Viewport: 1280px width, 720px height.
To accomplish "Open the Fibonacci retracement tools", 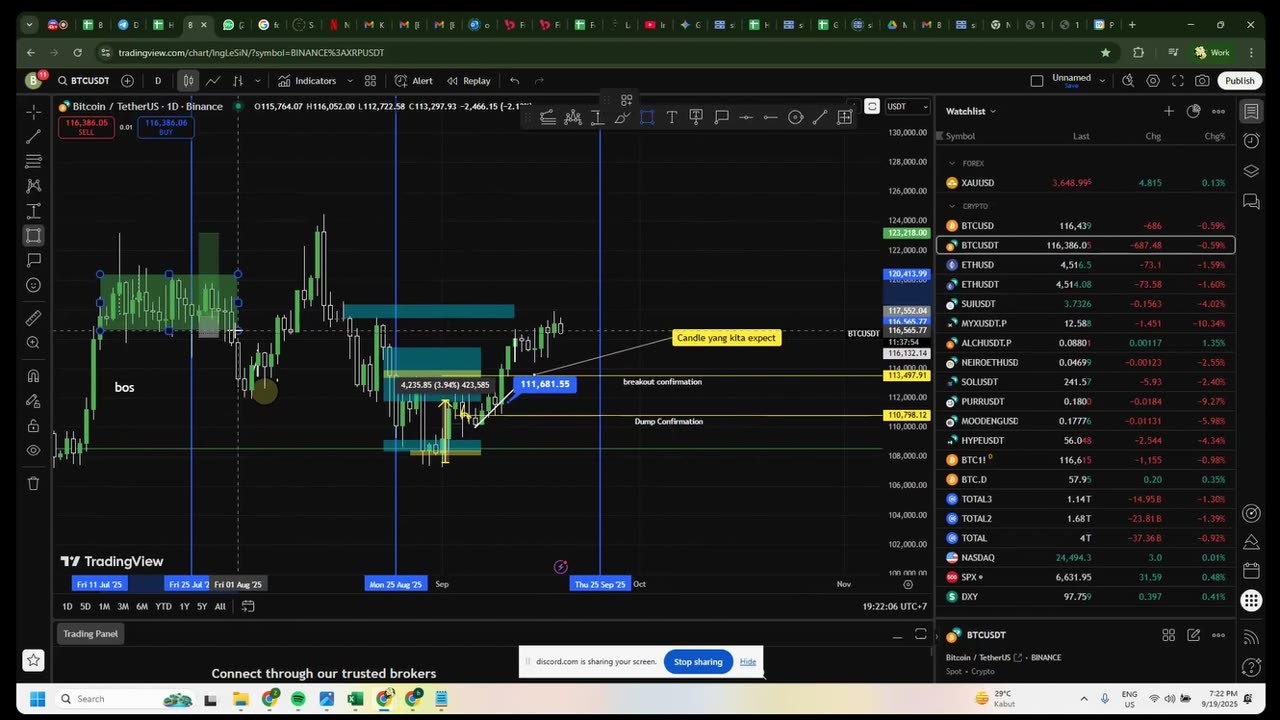I will tap(33, 161).
